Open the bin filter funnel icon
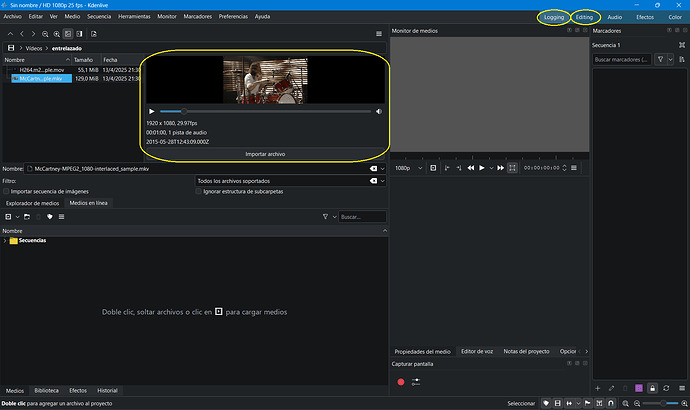 tap(325, 216)
